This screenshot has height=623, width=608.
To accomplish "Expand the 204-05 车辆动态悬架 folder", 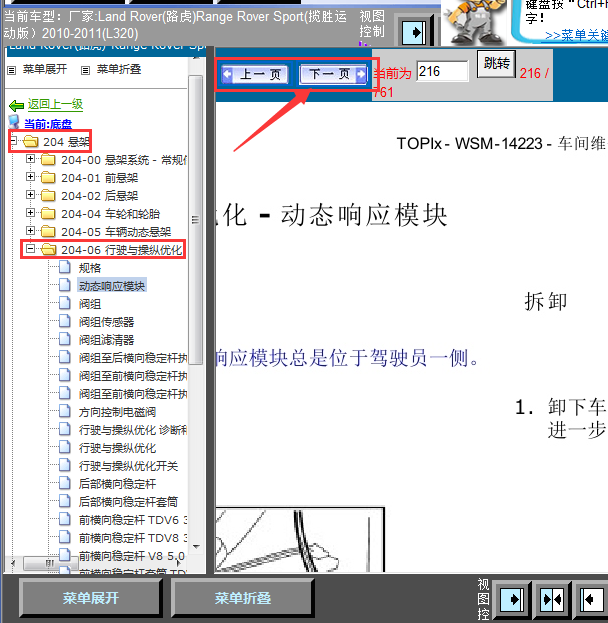I will (x=30, y=230).
